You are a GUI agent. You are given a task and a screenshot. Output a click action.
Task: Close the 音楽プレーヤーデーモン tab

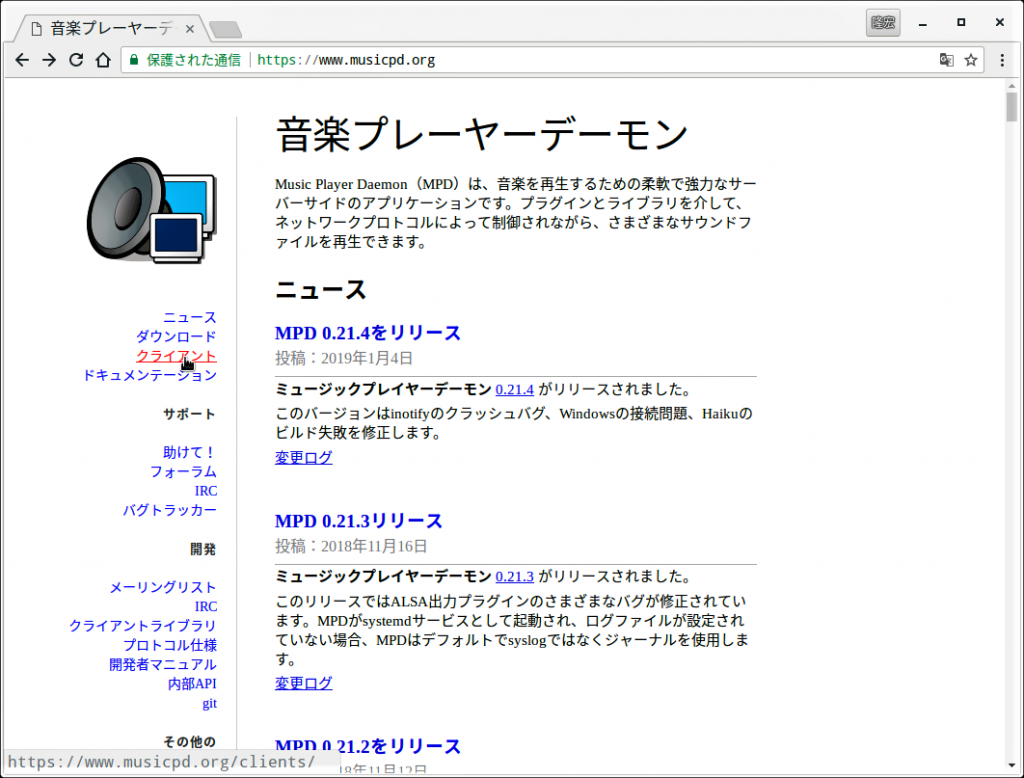click(189, 29)
